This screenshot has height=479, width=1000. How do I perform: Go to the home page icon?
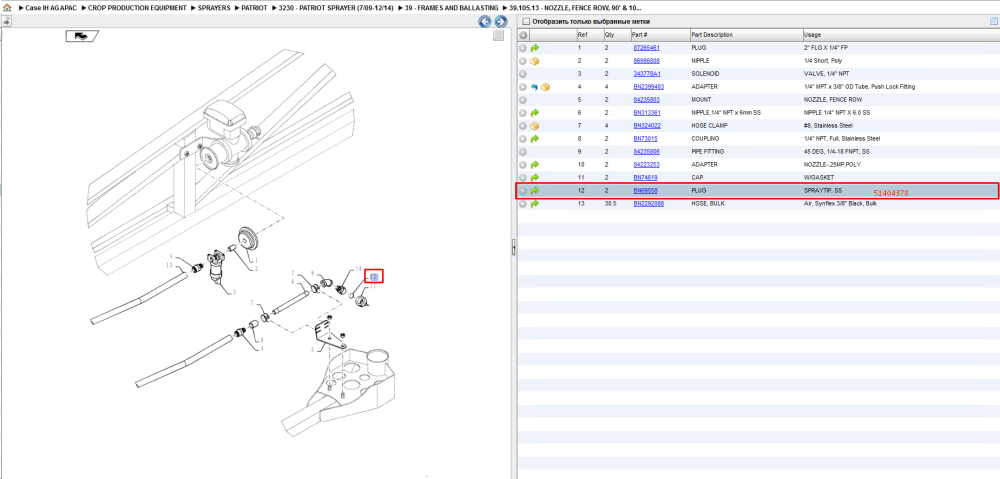tap(8, 8)
